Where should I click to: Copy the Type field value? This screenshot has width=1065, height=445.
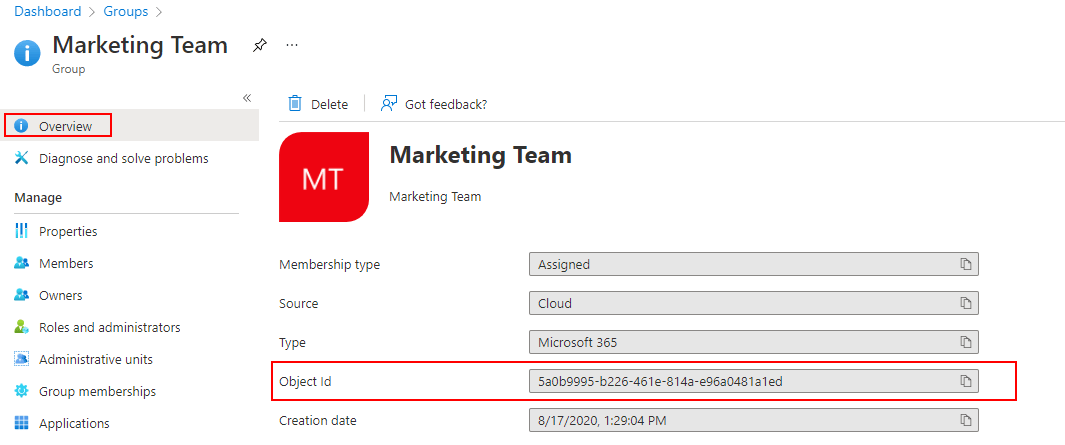coord(965,342)
